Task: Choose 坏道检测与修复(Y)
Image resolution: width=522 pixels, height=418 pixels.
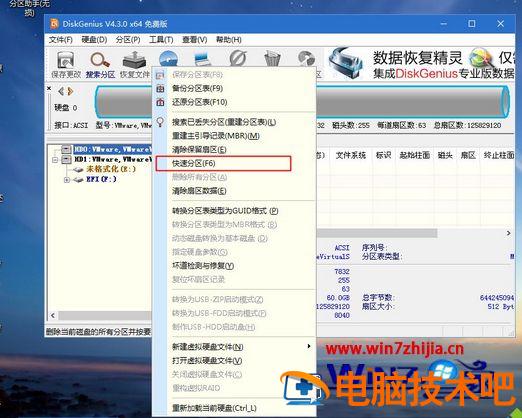Action: tap(234, 266)
